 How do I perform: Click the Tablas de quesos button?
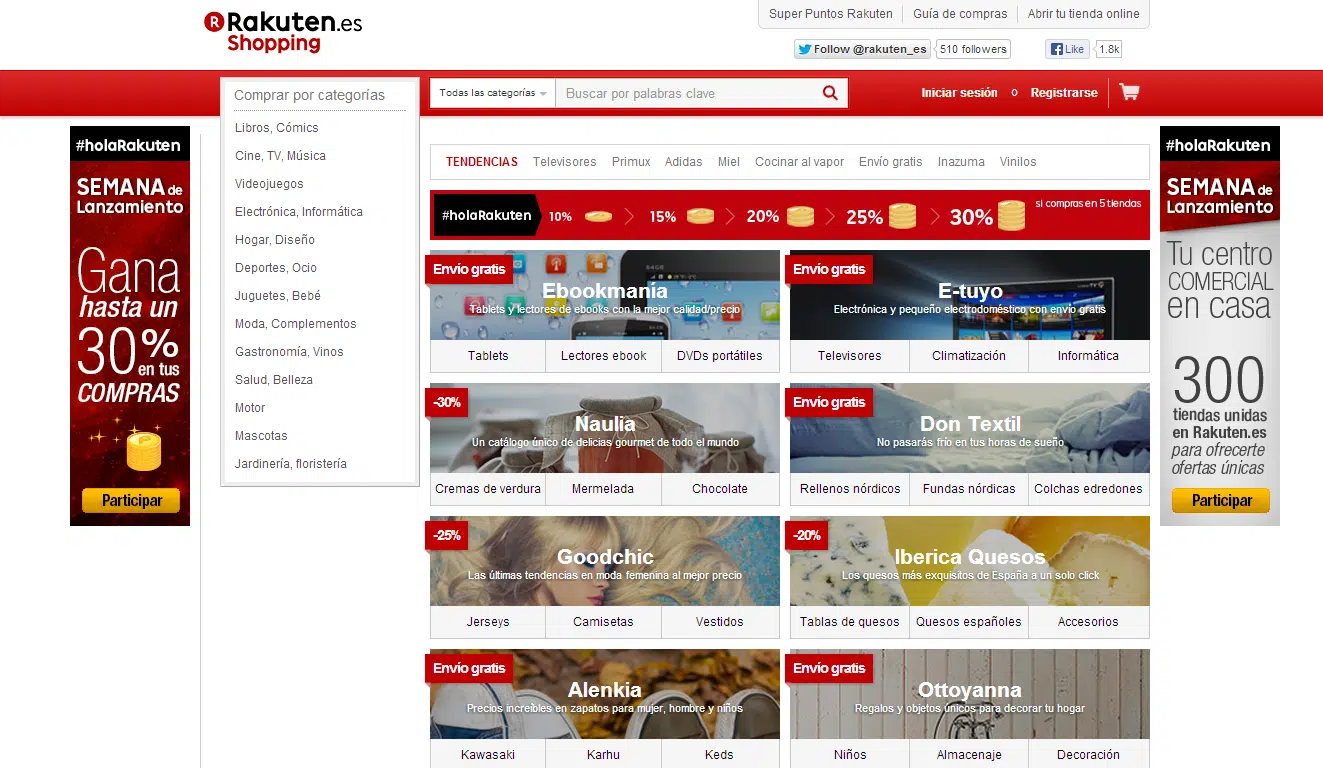pos(850,622)
